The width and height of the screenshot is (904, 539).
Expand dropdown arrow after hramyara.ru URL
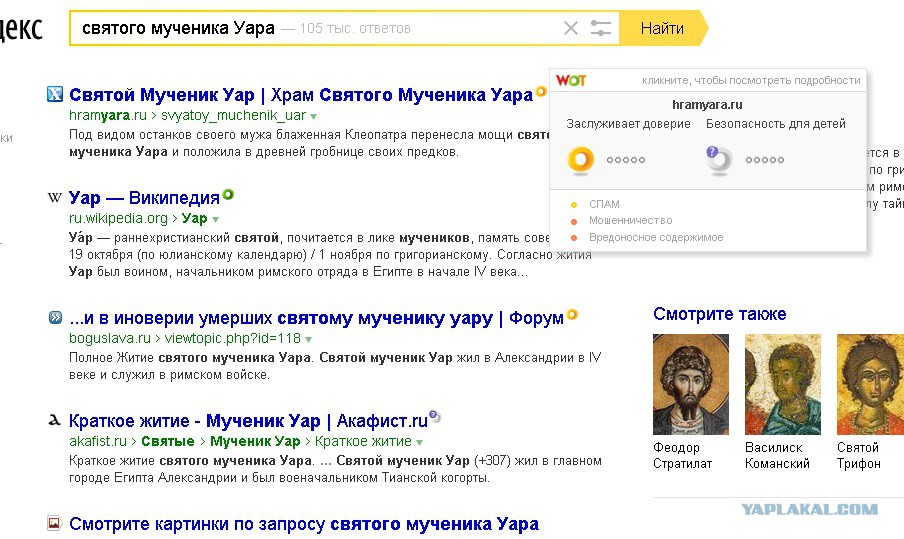tap(314, 116)
